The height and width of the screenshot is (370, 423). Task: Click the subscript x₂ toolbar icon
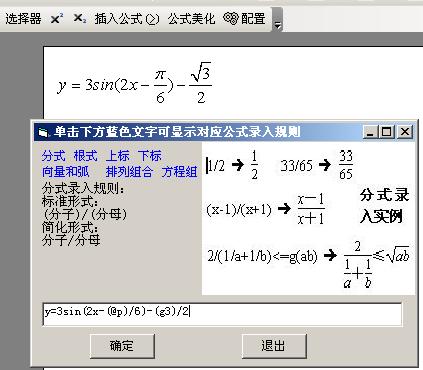point(80,18)
